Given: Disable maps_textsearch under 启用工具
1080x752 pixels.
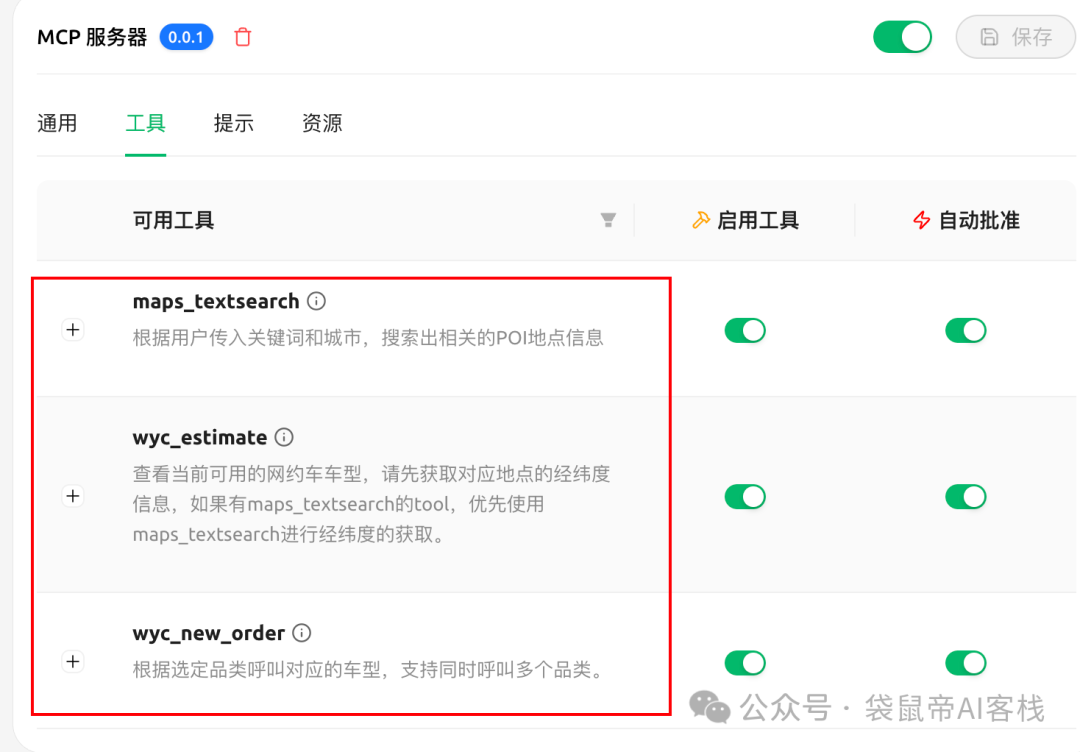Looking at the screenshot, I should coord(745,331).
